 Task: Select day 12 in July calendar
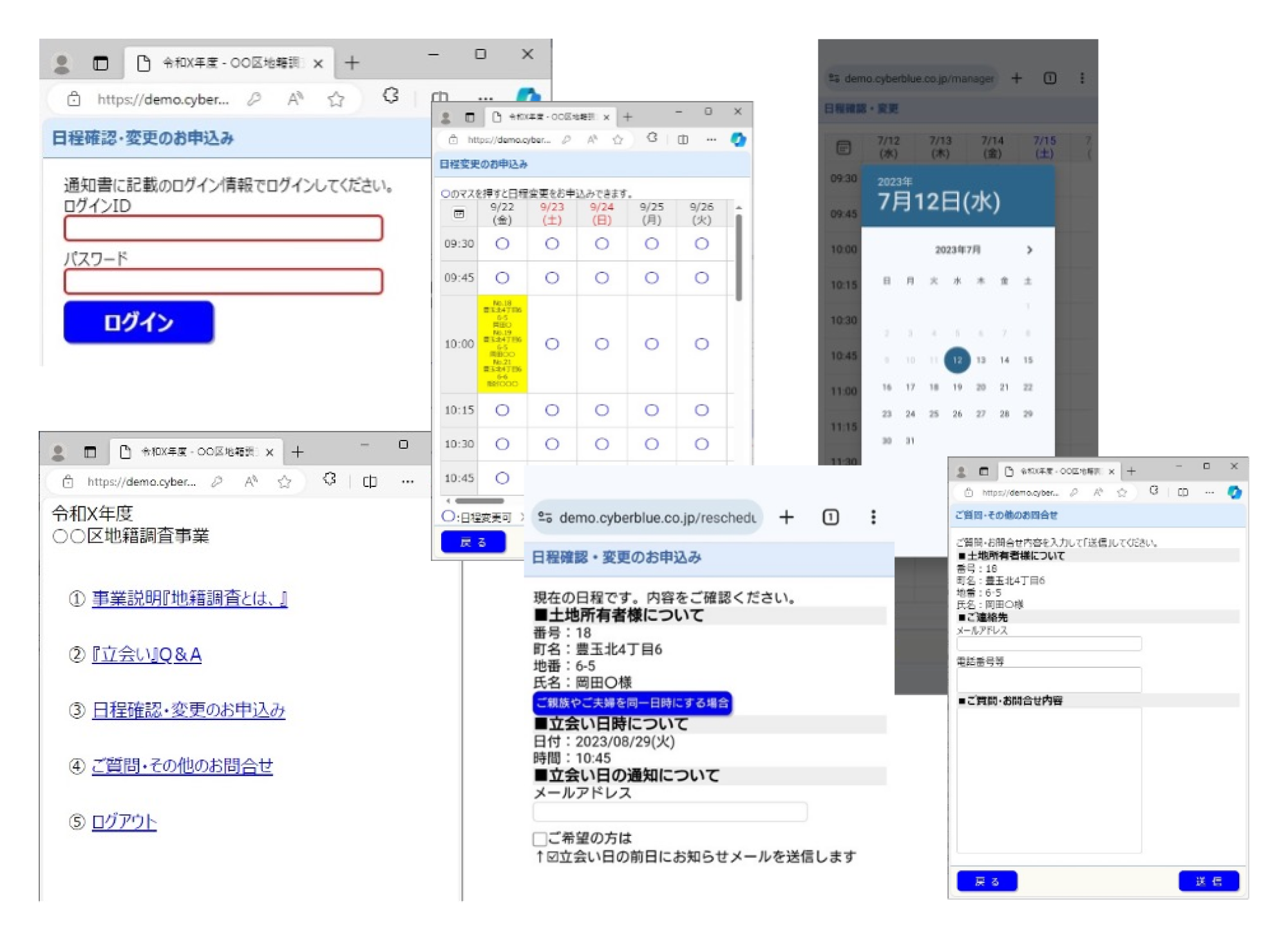957,360
